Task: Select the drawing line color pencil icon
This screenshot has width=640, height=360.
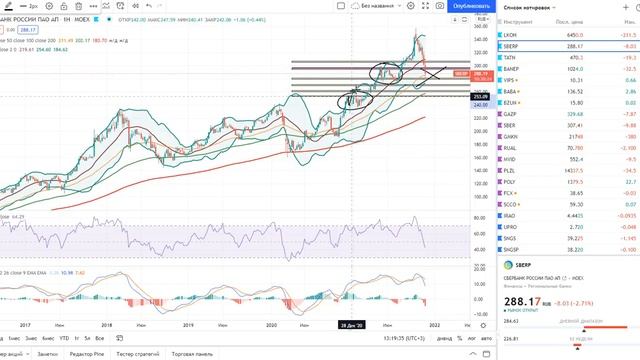Action: 8,6
